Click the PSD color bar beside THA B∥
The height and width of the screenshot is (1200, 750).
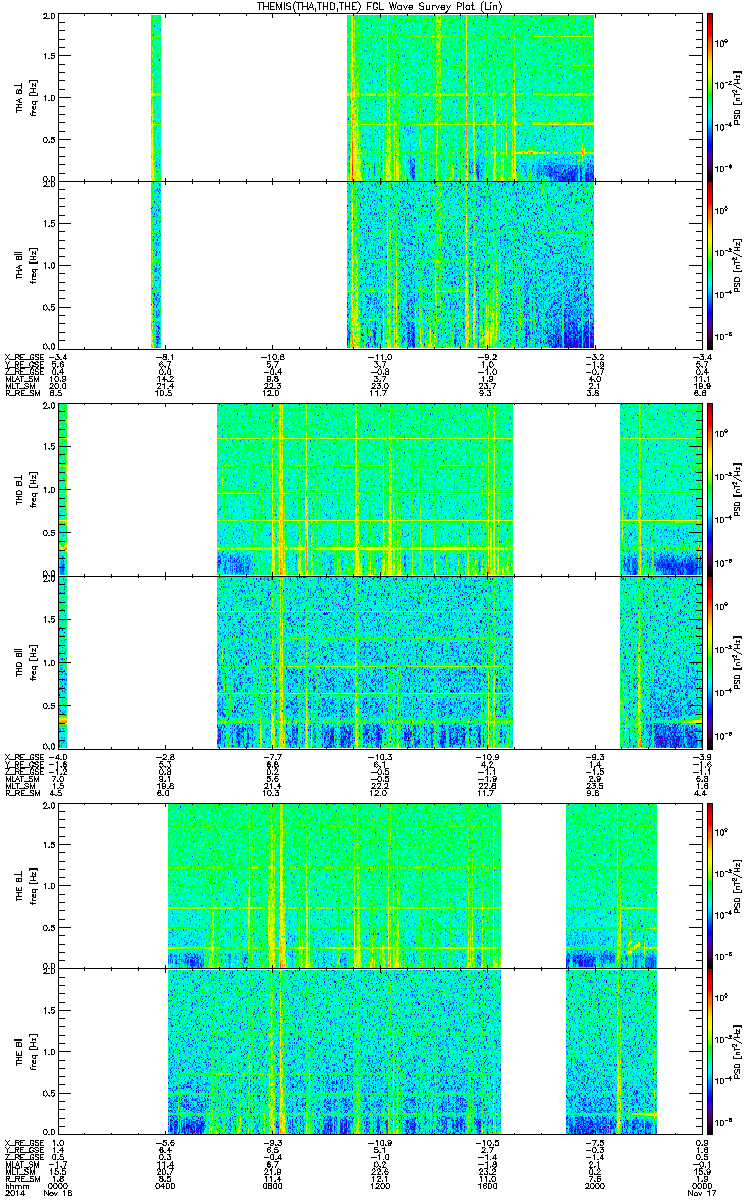click(710, 264)
